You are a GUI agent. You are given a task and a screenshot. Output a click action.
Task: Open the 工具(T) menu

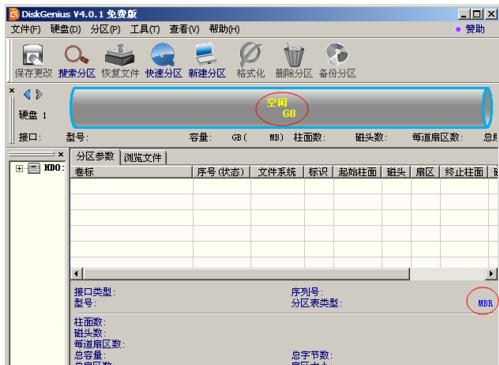pyautogui.click(x=145, y=29)
